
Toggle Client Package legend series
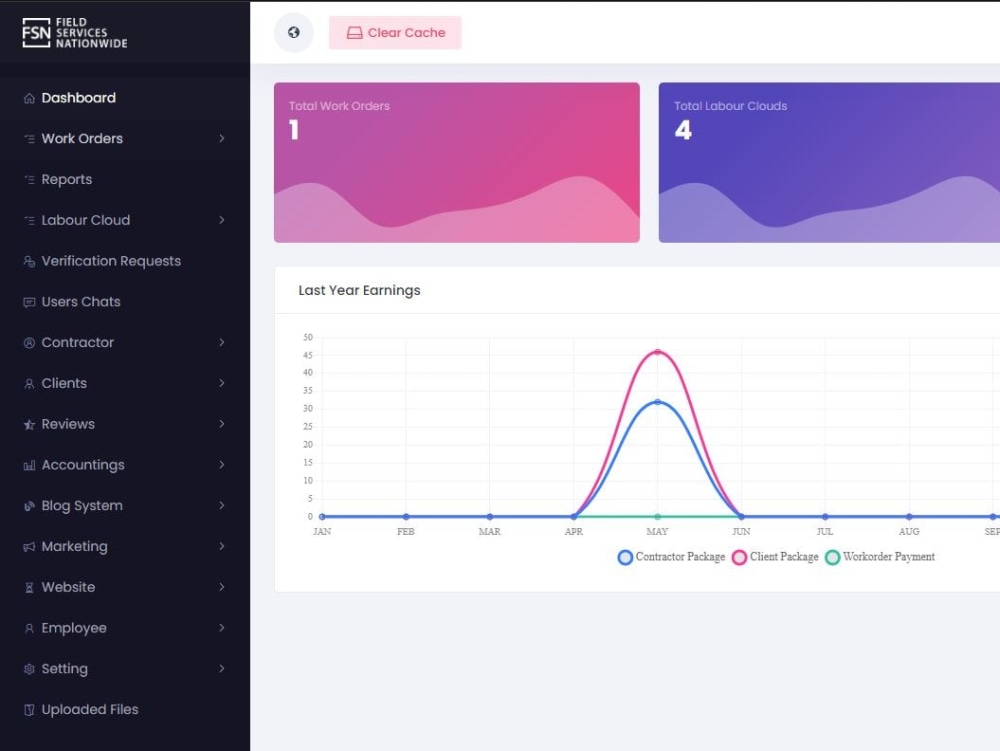point(776,557)
